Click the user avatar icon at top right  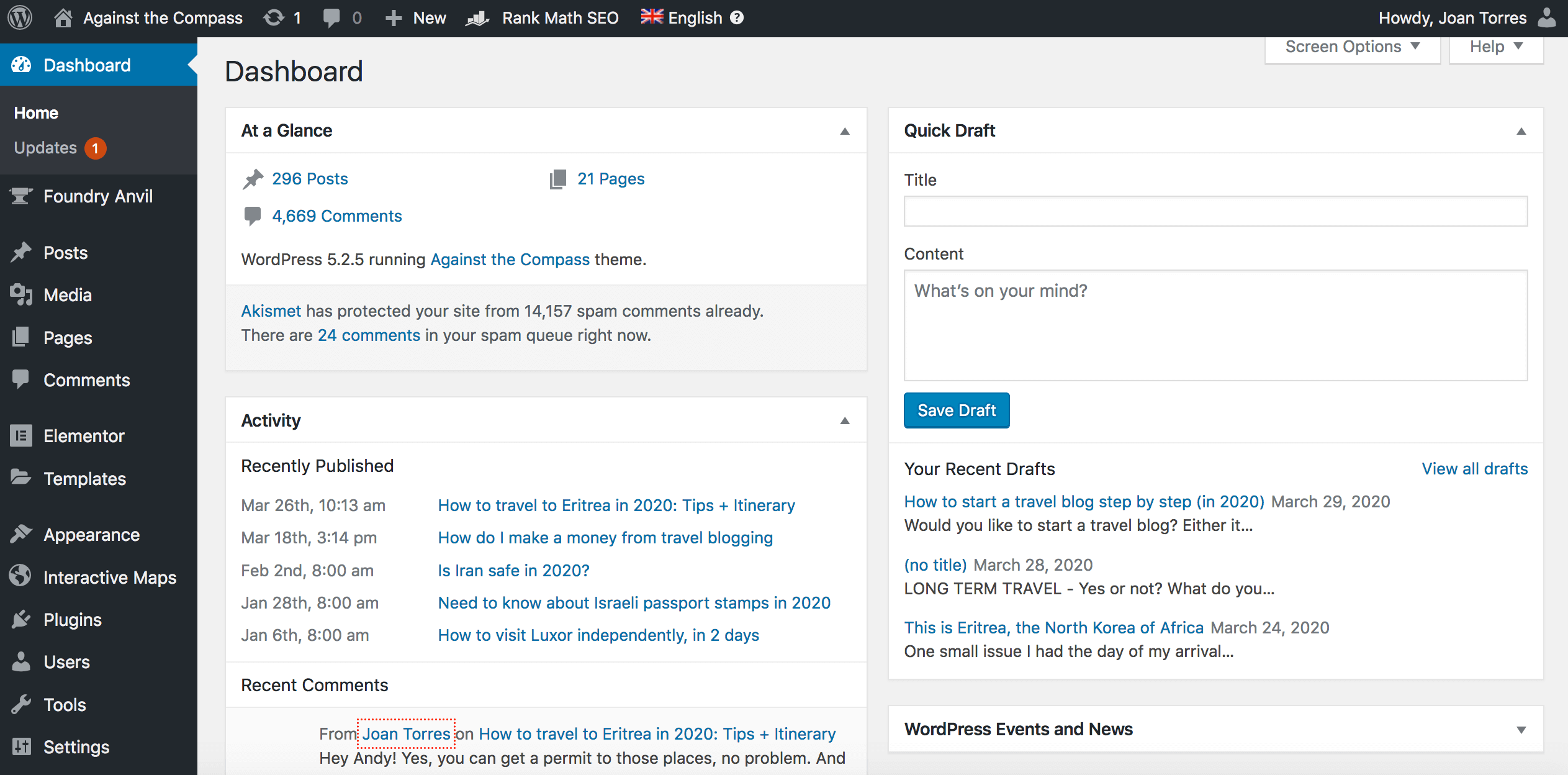(1547, 17)
